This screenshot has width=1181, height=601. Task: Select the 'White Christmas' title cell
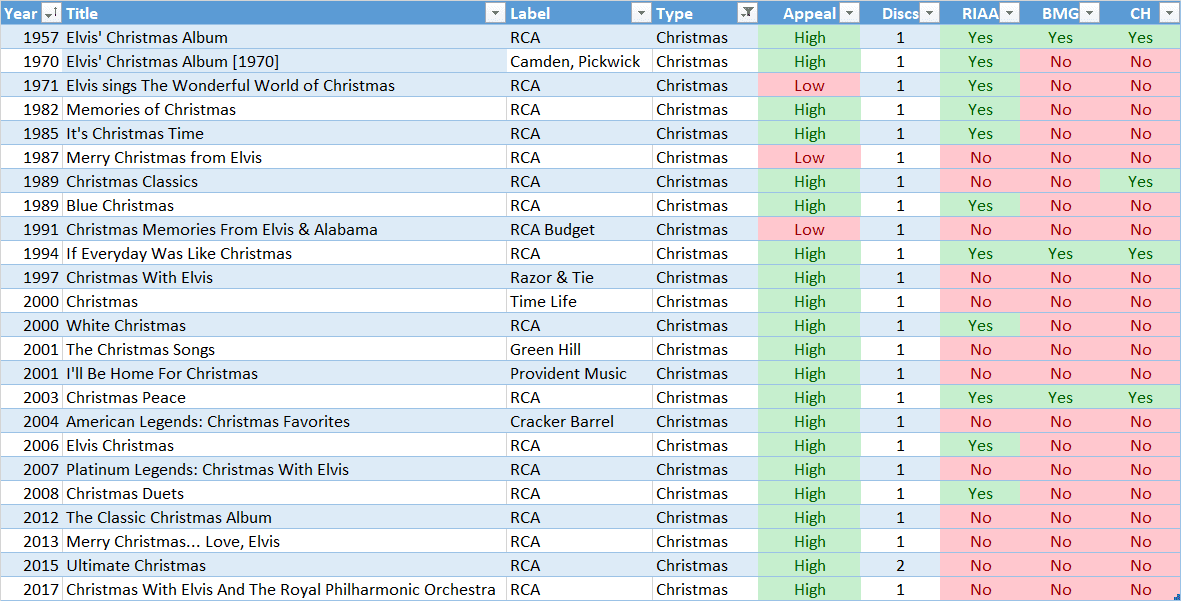[x=284, y=326]
